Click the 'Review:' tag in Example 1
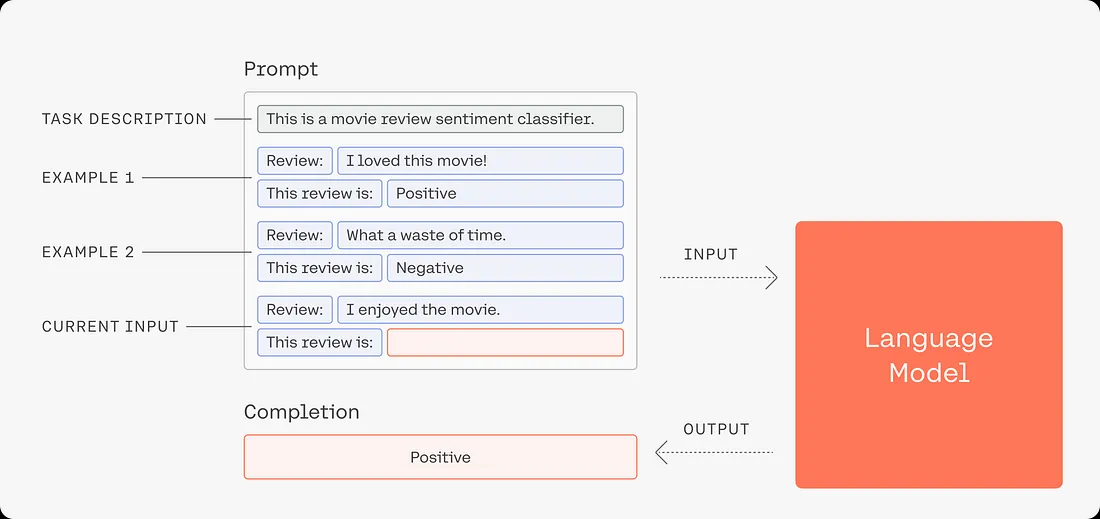Image resolution: width=1100 pixels, height=519 pixels. pyautogui.click(x=295, y=161)
